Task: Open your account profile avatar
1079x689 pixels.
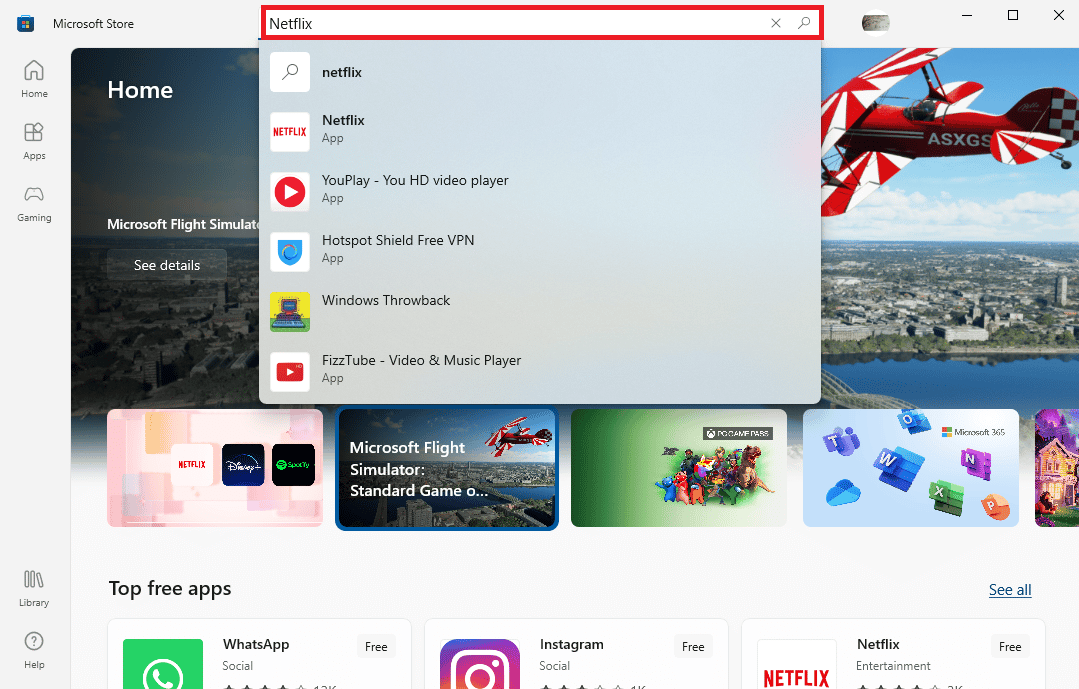Action: [875, 21]
